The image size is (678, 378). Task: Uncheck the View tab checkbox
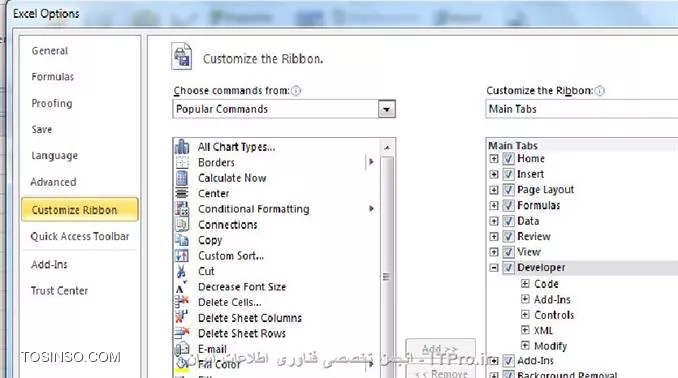(x=508, y=252)
